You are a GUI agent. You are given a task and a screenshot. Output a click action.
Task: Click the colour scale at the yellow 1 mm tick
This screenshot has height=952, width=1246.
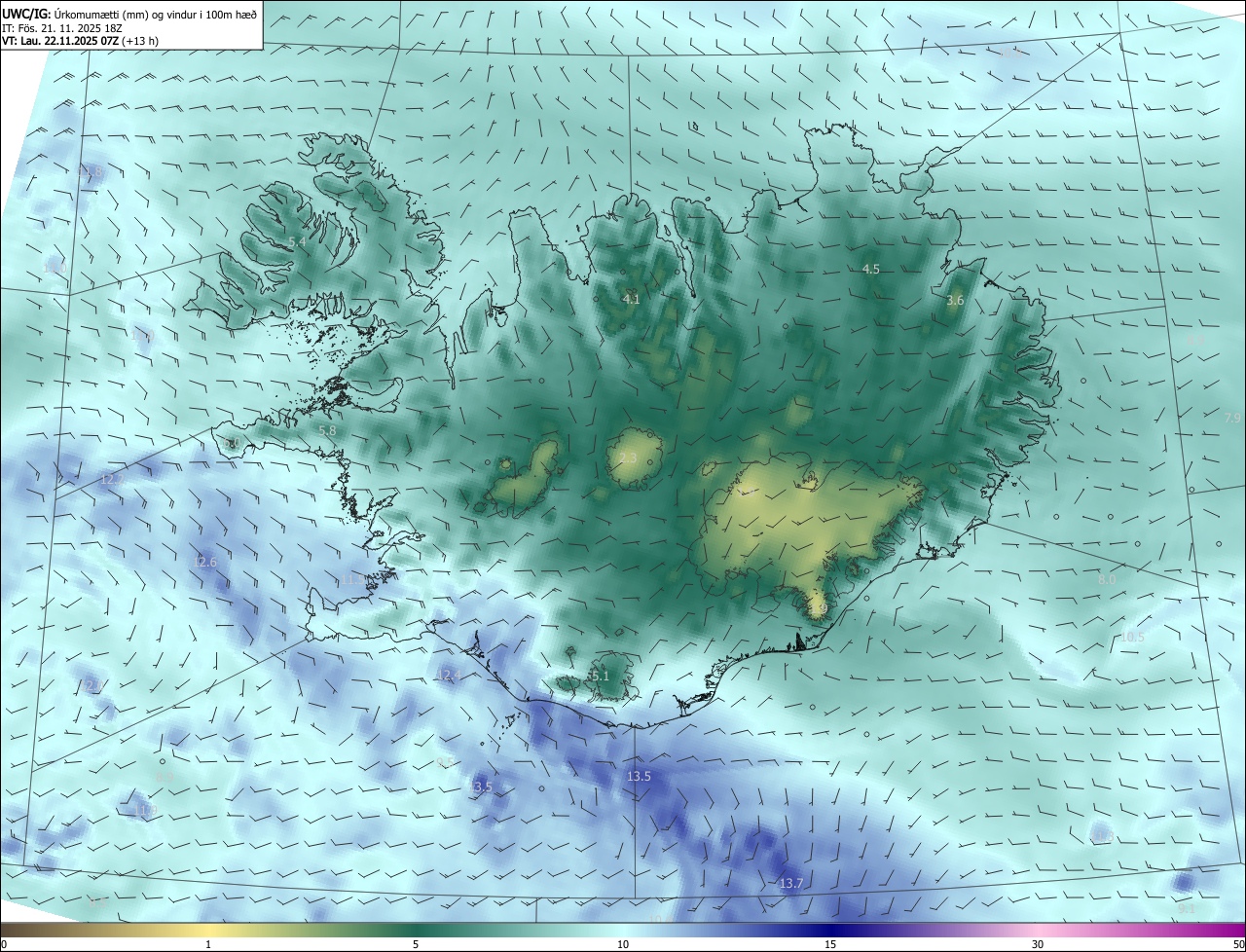pyautogui.click(x=208, y=930)
